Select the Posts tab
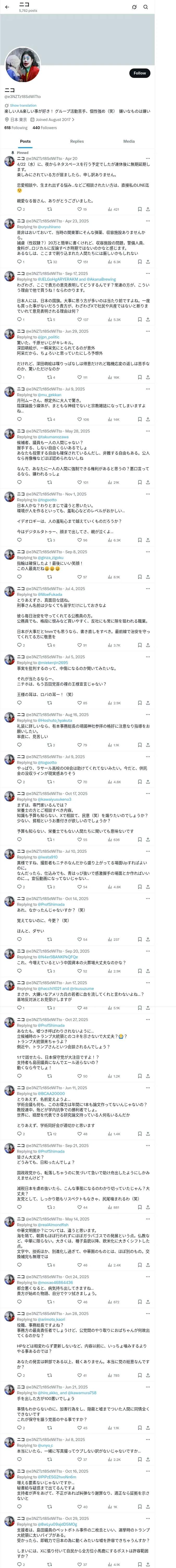The height and width of the screenshot is (1568, 176). tap(26, 141)
